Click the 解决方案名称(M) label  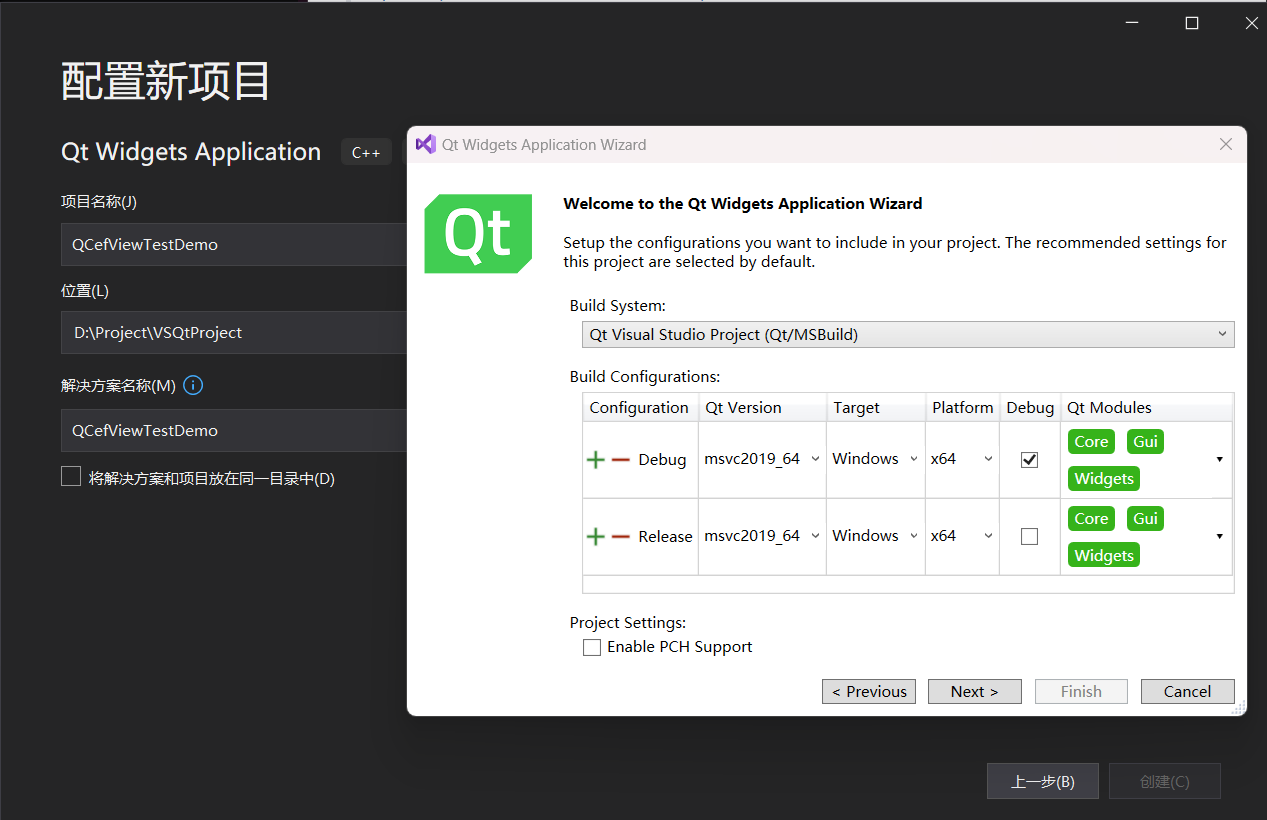[118, 385]
